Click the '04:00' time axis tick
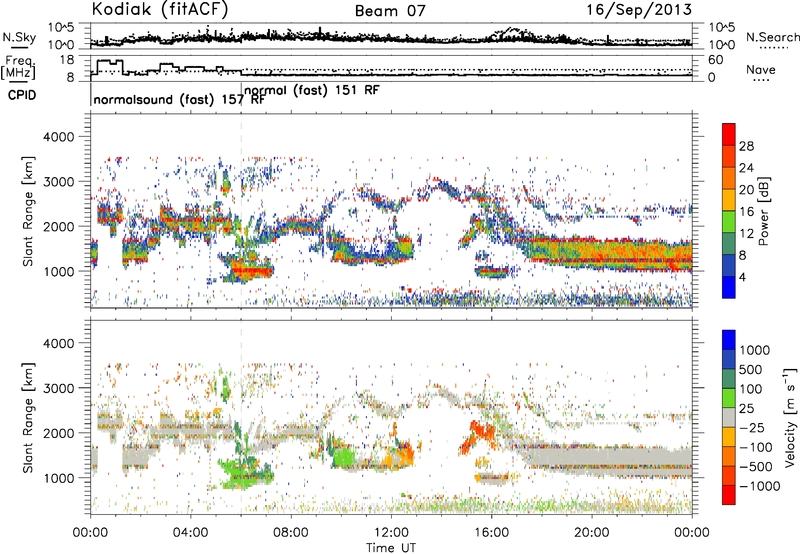The height and width of the screenshot is (554, 800). coord(190,533)
